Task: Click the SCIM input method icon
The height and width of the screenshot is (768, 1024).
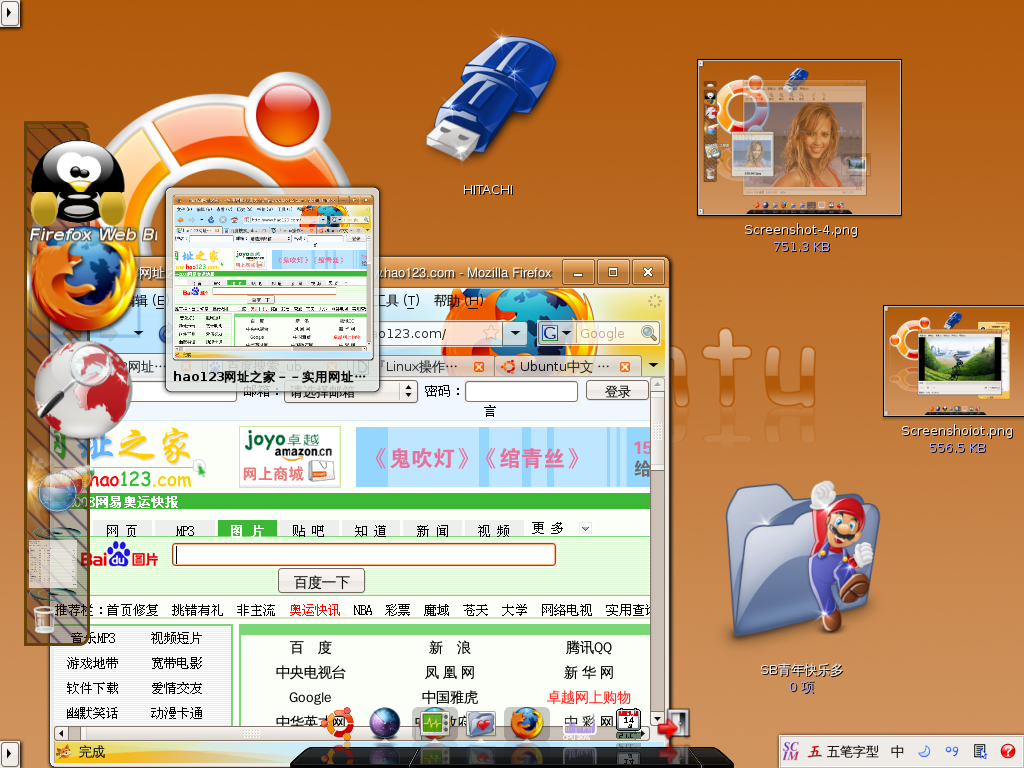Action: tap(791, 752)
